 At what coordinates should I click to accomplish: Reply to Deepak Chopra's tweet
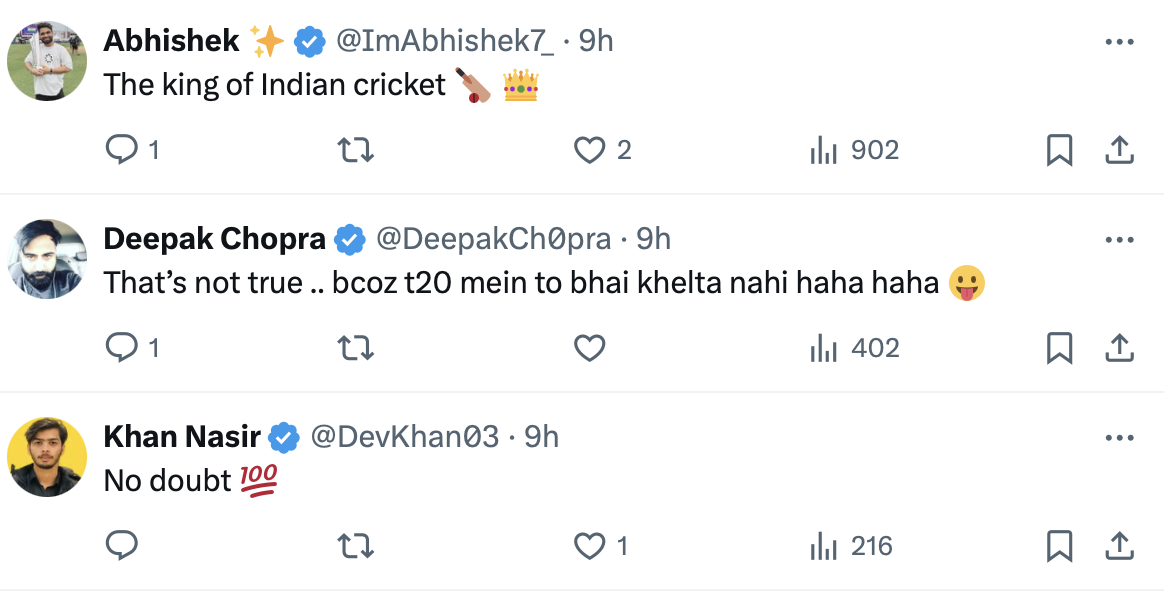[x=121, y=348]
